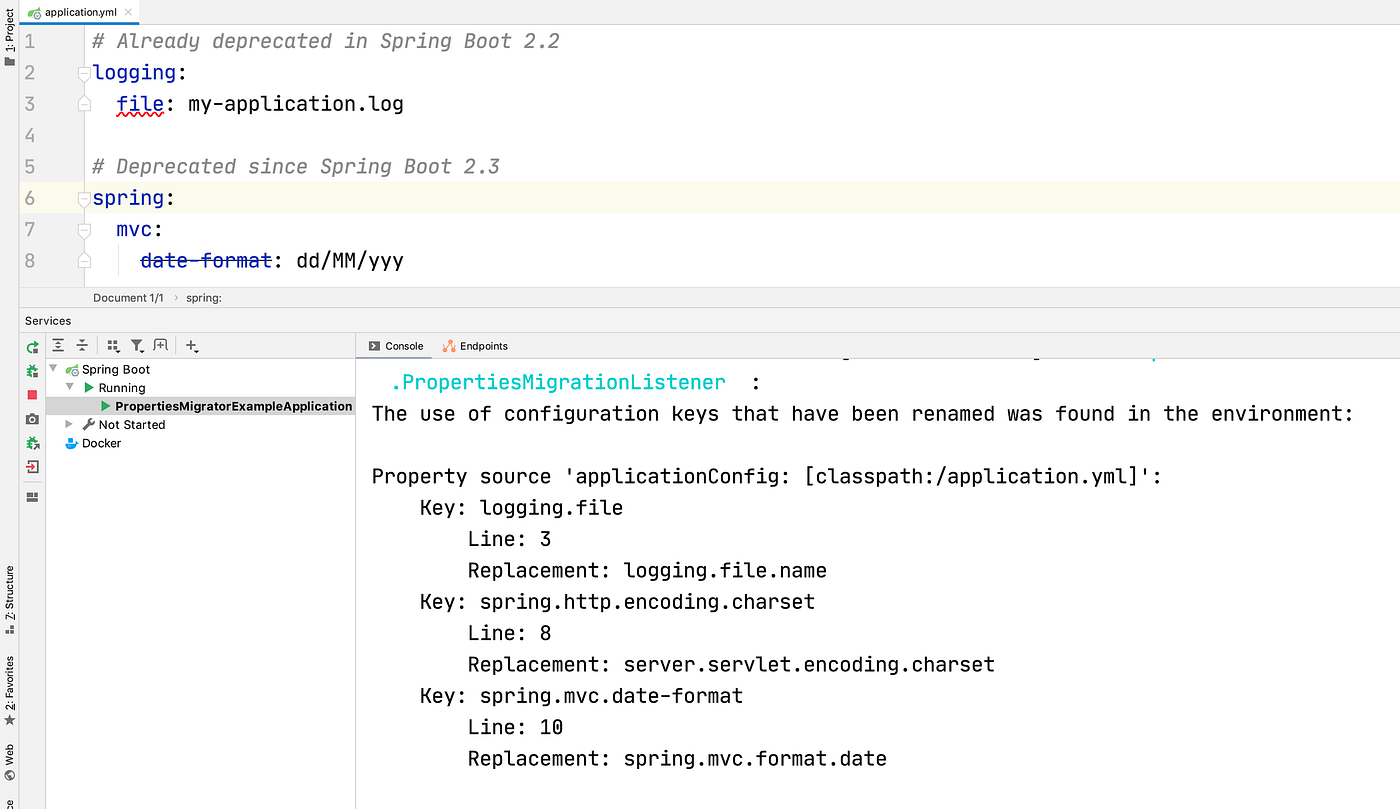Expand all services in the tree
The width and height of the screenshot is (1400, 809).
[58, 346]
